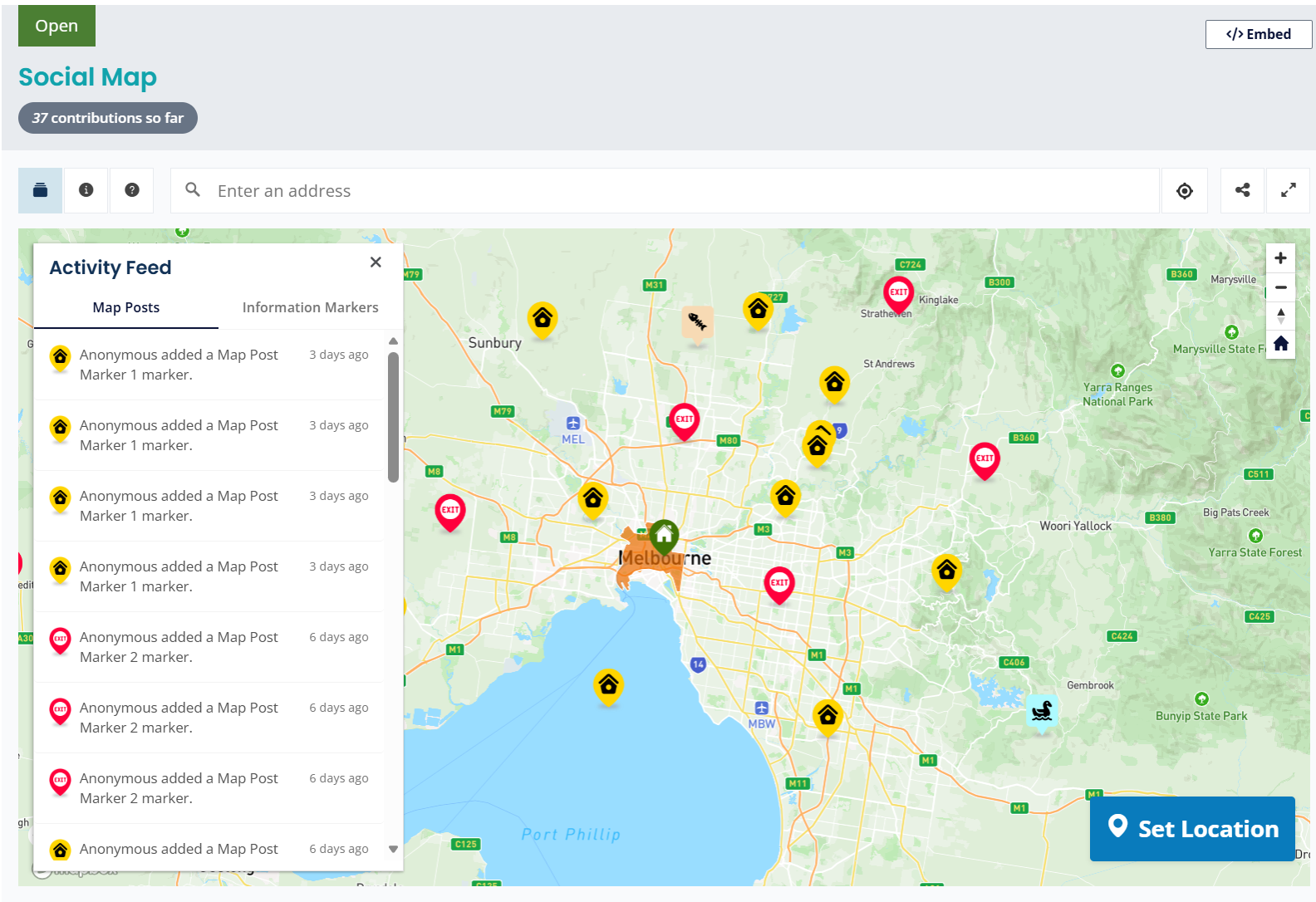Zoom in on the map
The height and width of the screenshot is (902, 1316).
(1280, 258)
